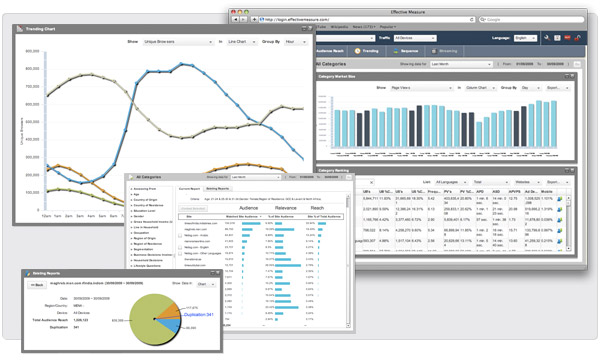601x360 pixels.
Task: Click the browser forward arrow button
Action: tap(243, 19)
